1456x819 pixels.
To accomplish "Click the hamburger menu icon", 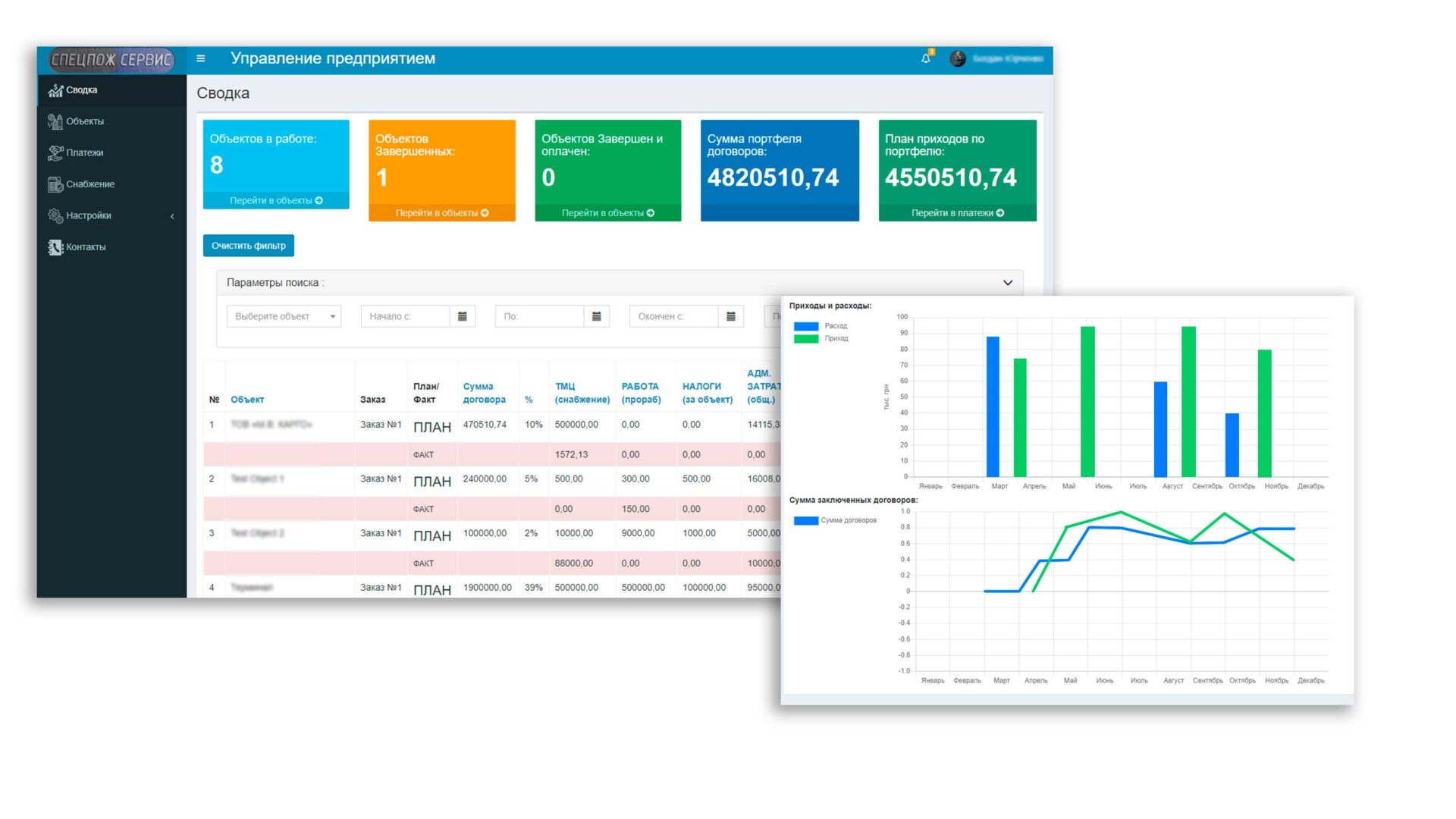I will tap(201, 58).
